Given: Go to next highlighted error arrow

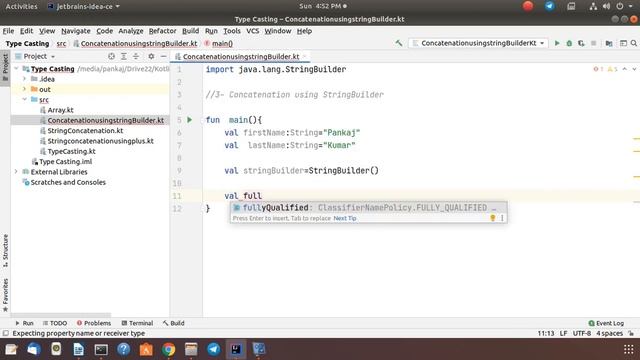Looking at the screenshot, I should [x=634, y=69].
